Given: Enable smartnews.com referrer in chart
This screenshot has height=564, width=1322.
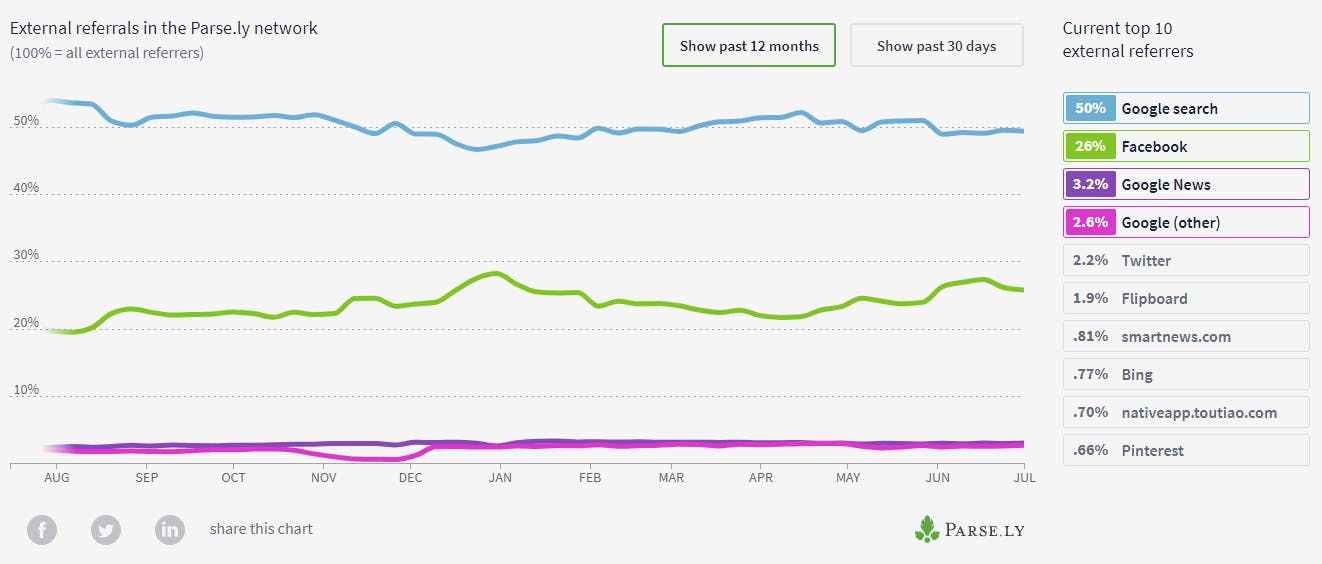Looking at the screenshot, I should point(1186,336).
